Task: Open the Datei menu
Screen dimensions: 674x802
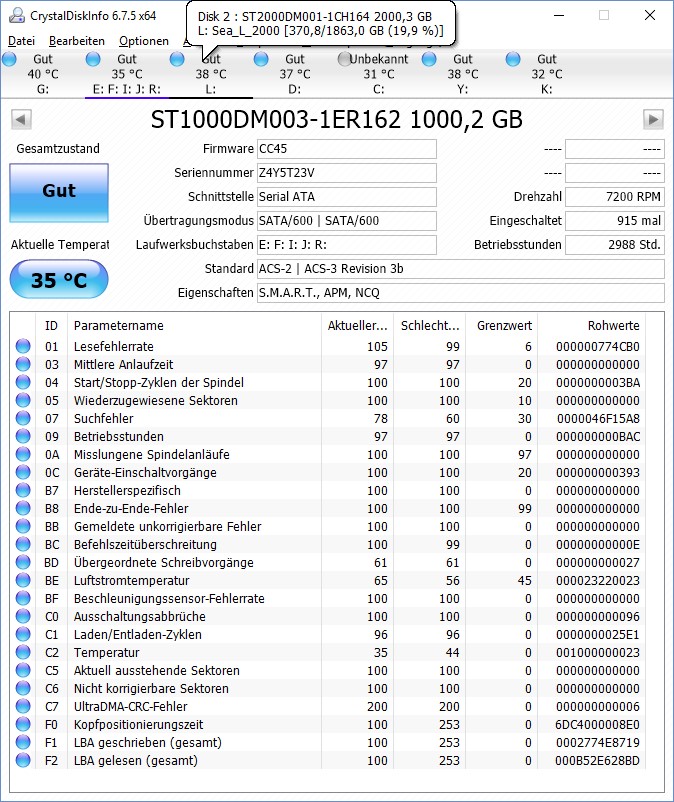Action: (21, 41)
